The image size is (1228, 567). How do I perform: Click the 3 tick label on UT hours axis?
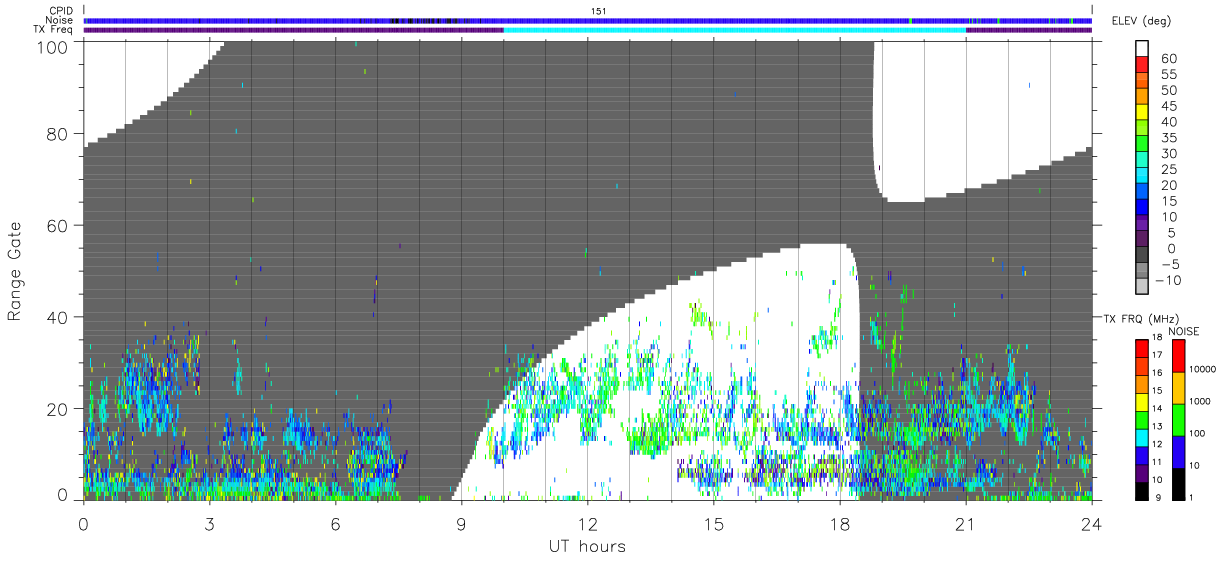tap(209, 523)
